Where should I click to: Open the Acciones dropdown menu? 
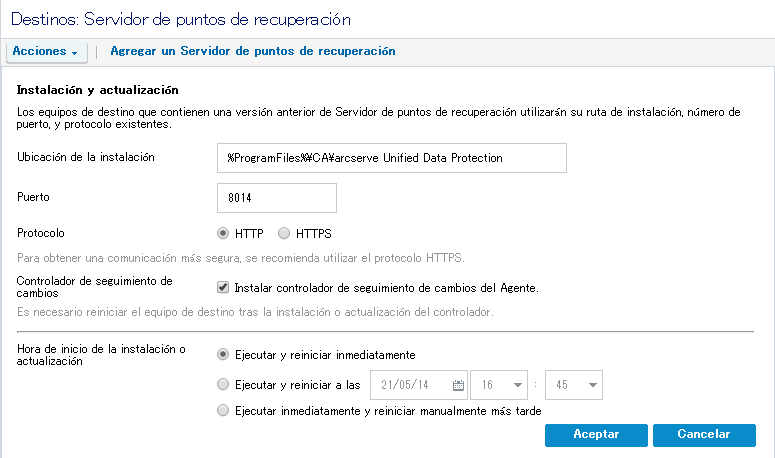coord(46,51)
